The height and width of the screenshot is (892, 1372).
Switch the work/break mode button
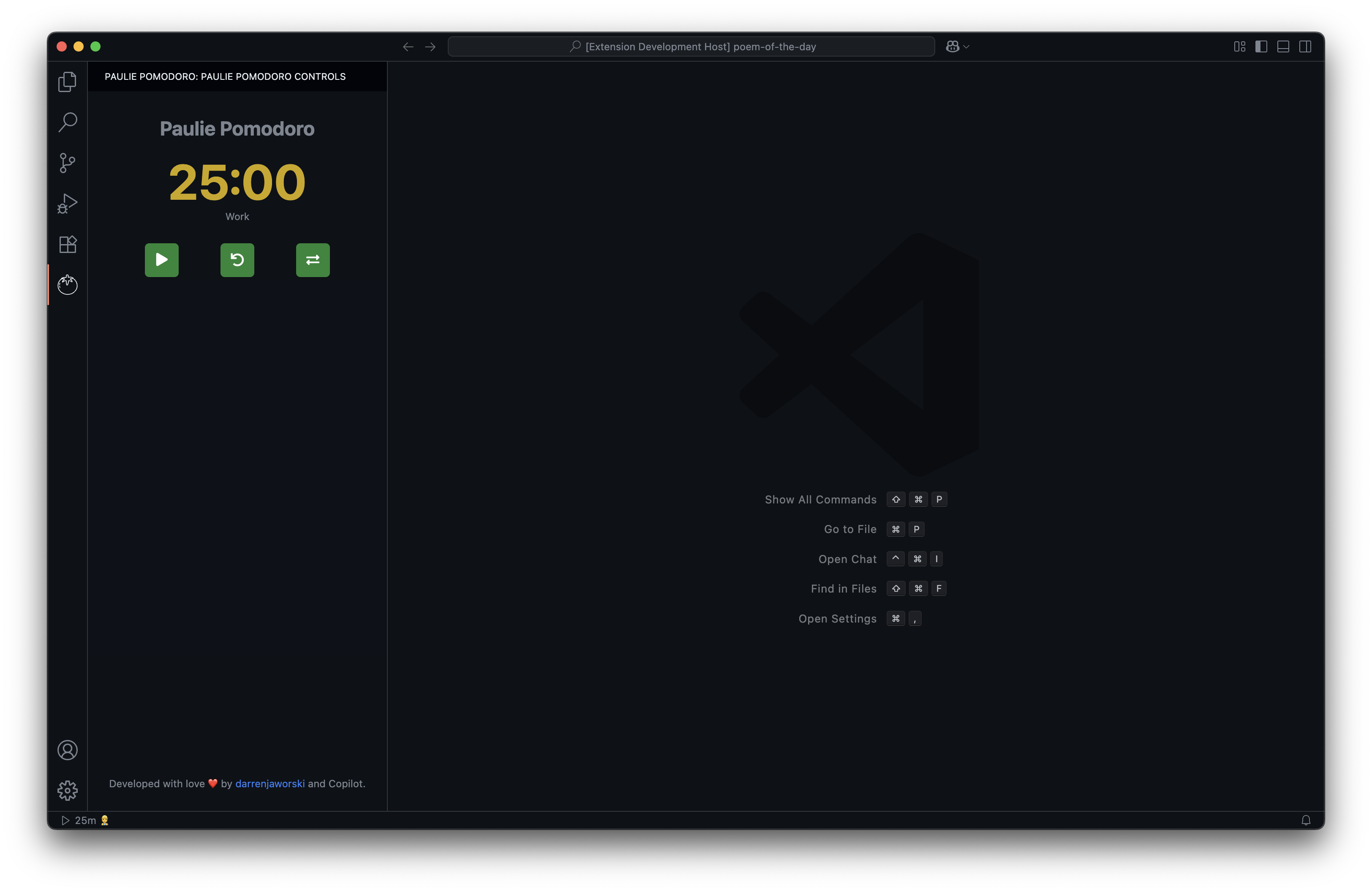(313, 260)
